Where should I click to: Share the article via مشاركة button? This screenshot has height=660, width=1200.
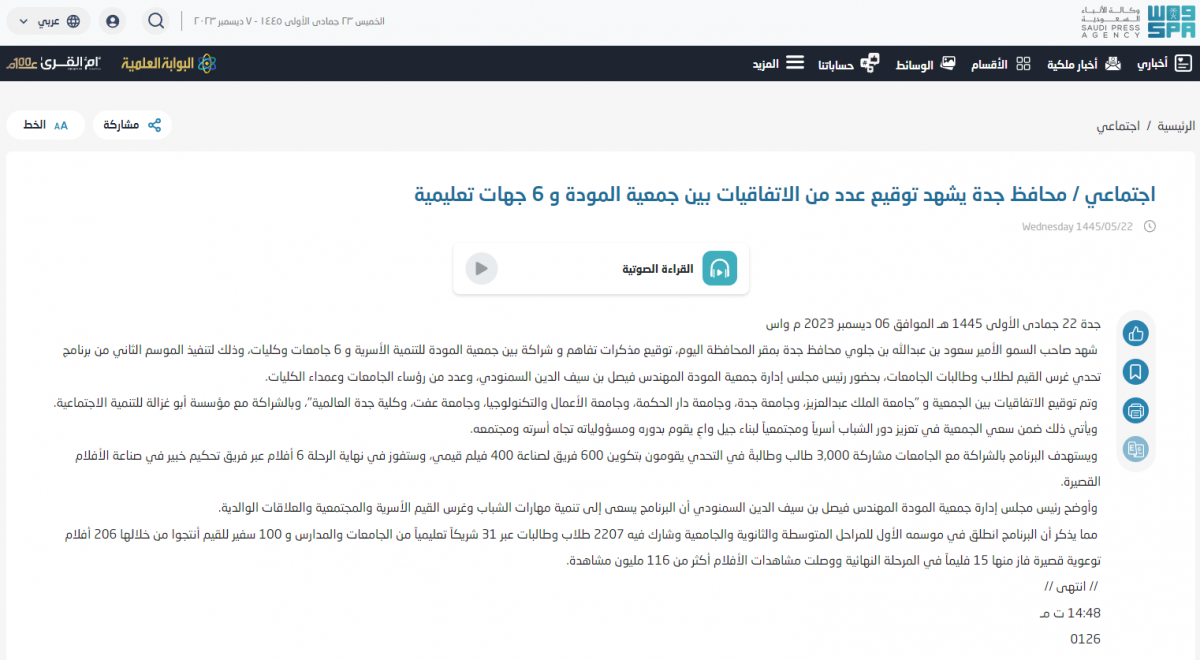133,125
